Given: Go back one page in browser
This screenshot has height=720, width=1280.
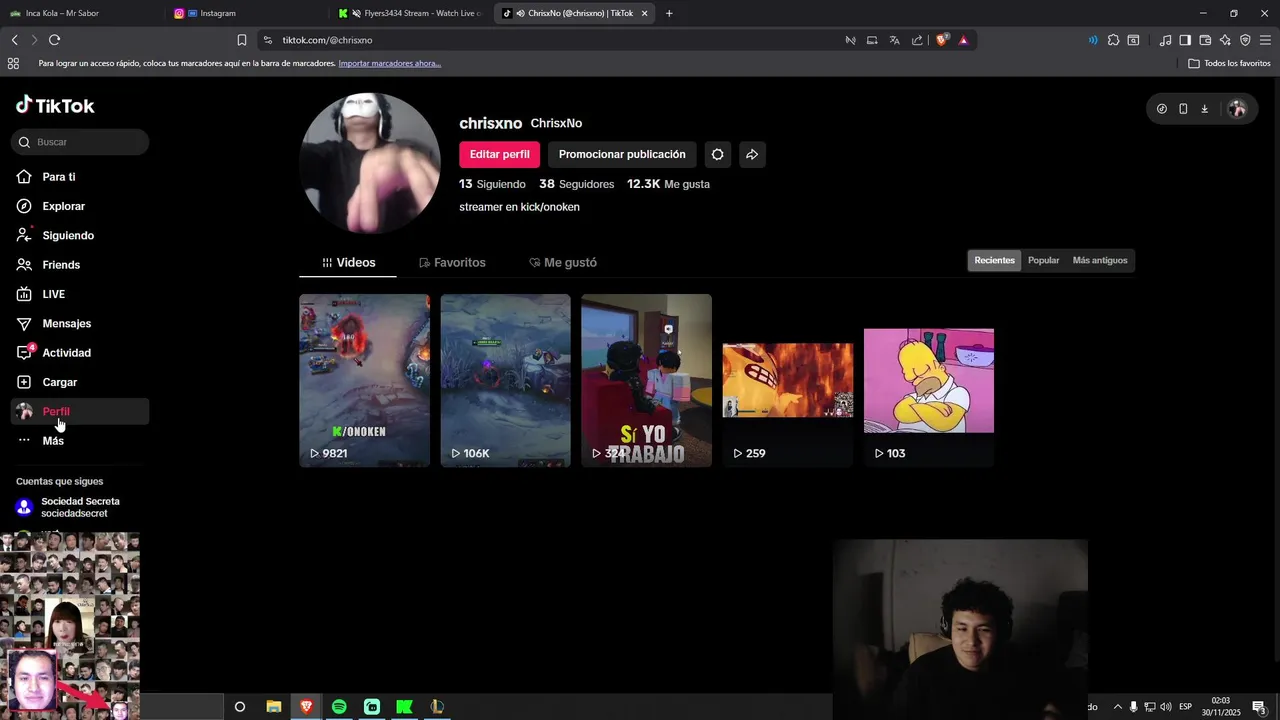Looking at the screenshot, I should pos(14,40).
